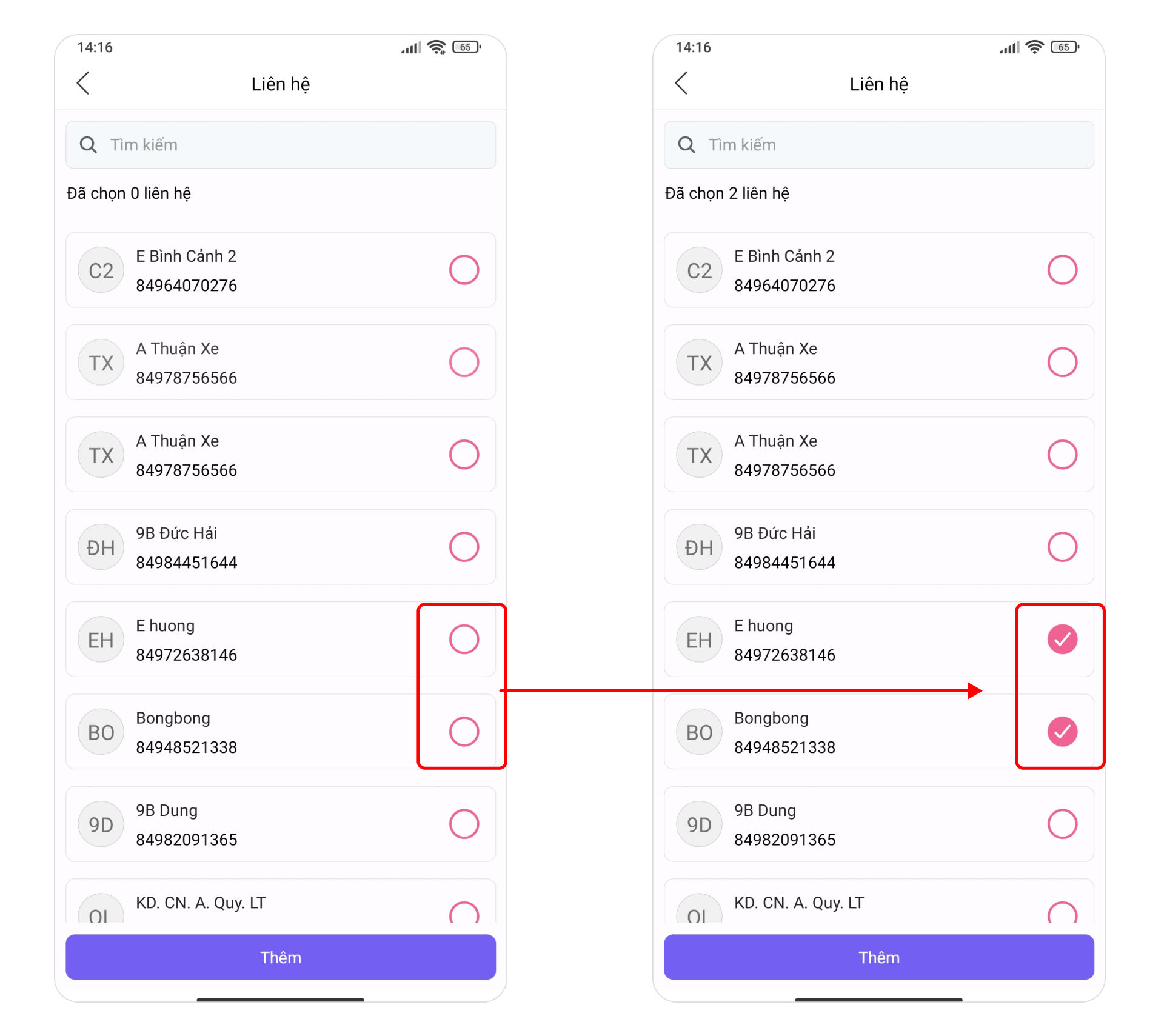The width and height of the screenshot is (1164, 1036).
Task: Focus the Tìm kiếm field on right screen
Action: pyautogui.click(x=879, y=145)
